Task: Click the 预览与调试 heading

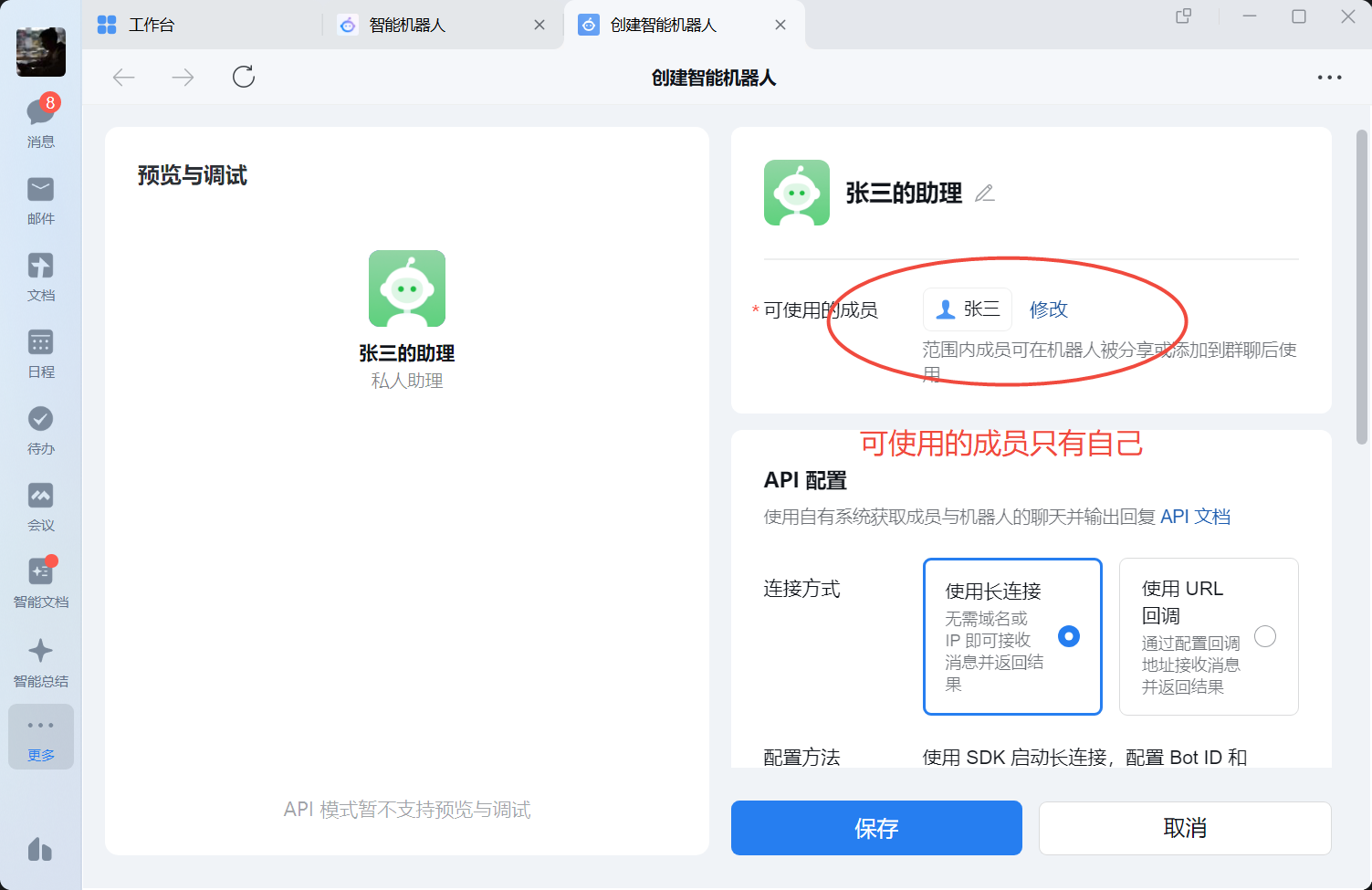Action: pos(193,175)
